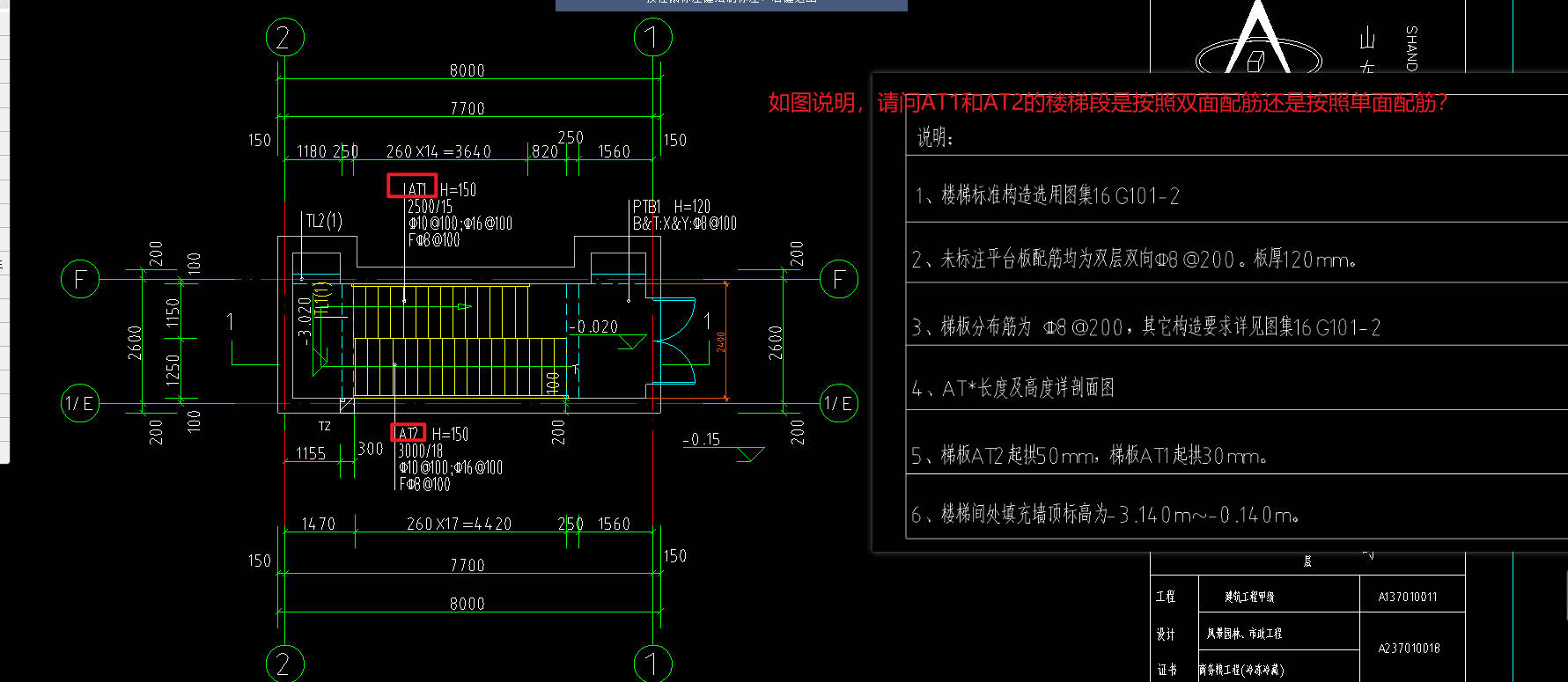Click note 5 about 梯板AT2 起拱50mm
The image size is (1568, 682).
click(1090, 455)
